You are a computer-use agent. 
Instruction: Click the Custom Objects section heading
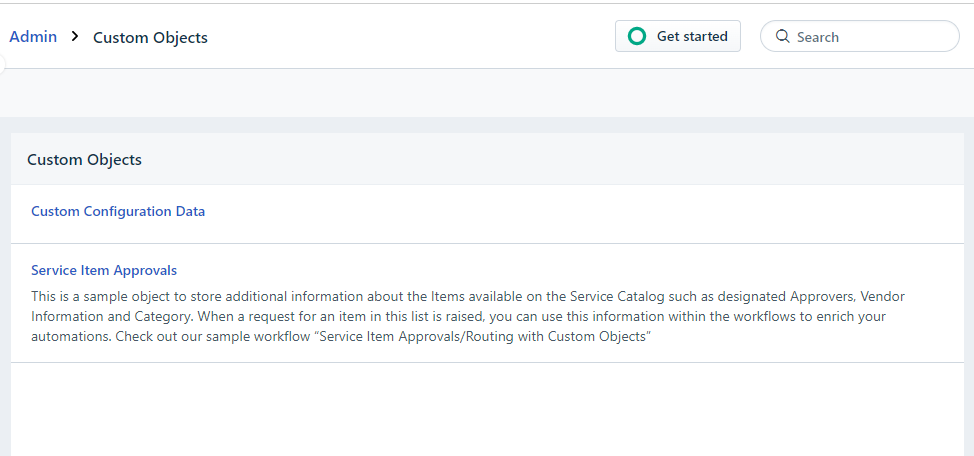coord(84,160)
